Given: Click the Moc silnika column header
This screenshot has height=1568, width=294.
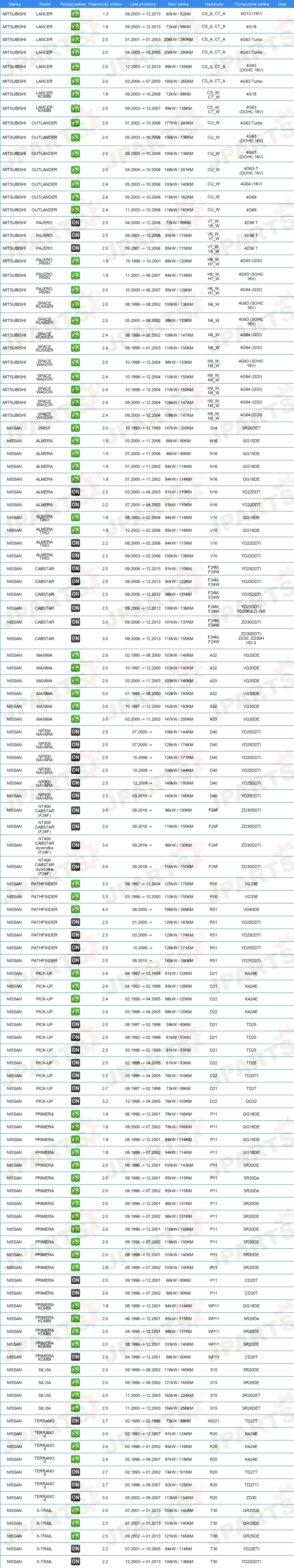Looking at the screenshot, I should [178, 4].
